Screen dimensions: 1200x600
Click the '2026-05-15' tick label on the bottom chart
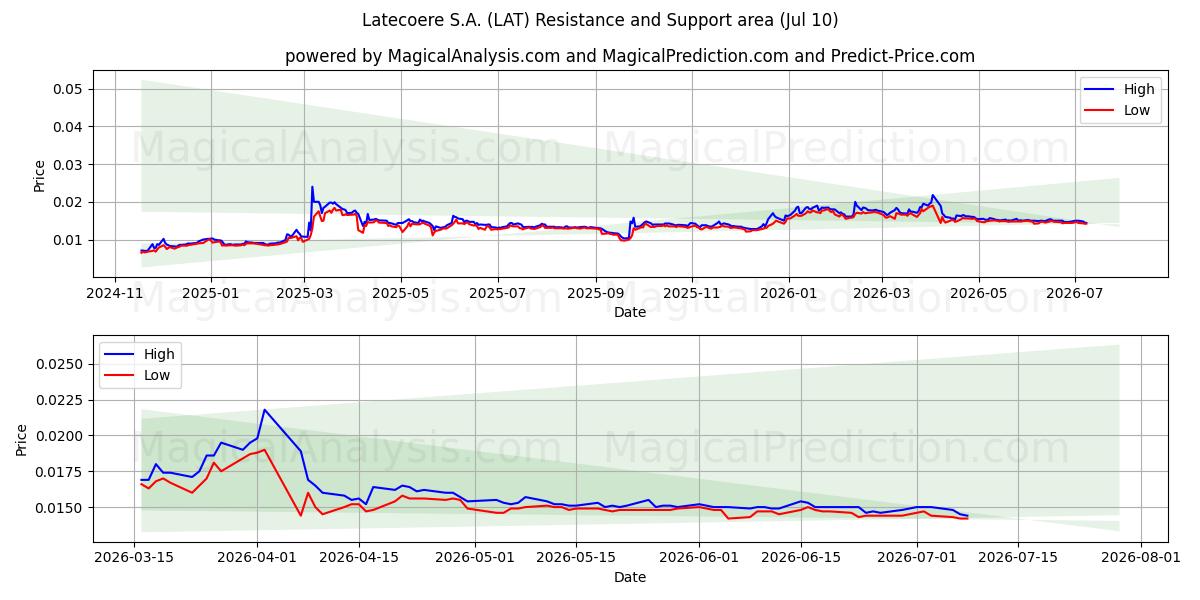[576, 559]
